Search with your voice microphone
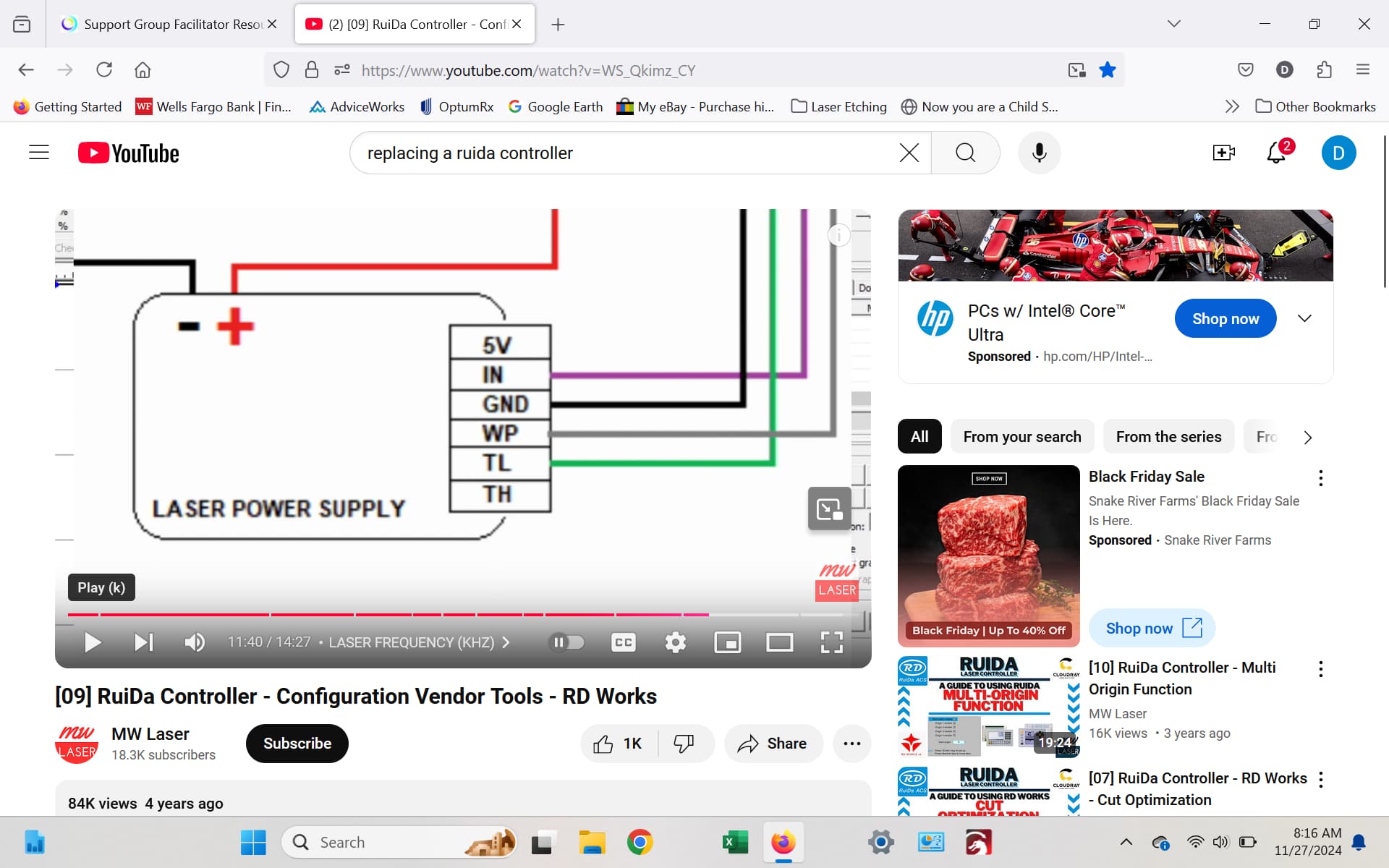This screenshot has height=868, width=1389. [x=1039, y=153]
